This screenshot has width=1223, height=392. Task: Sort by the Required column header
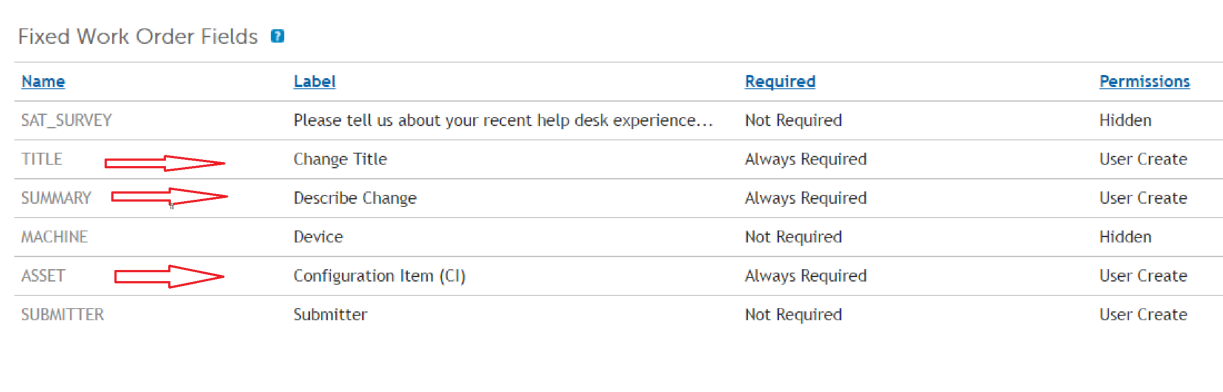[780, 82]
